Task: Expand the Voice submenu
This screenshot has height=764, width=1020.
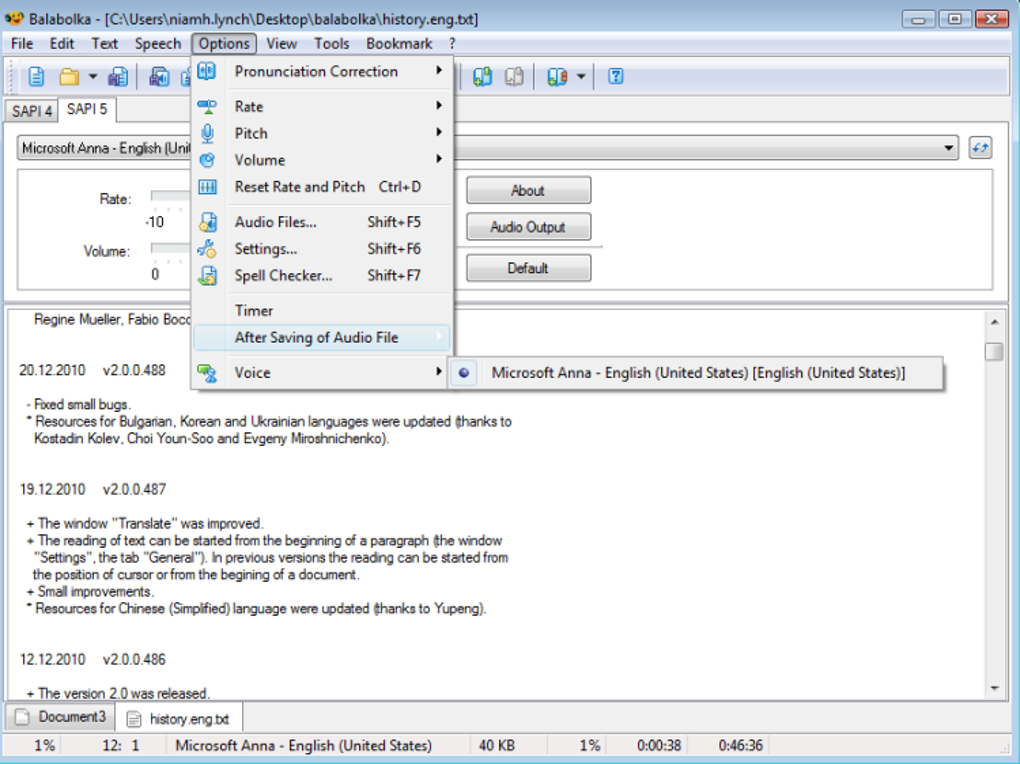Action: 322,373
